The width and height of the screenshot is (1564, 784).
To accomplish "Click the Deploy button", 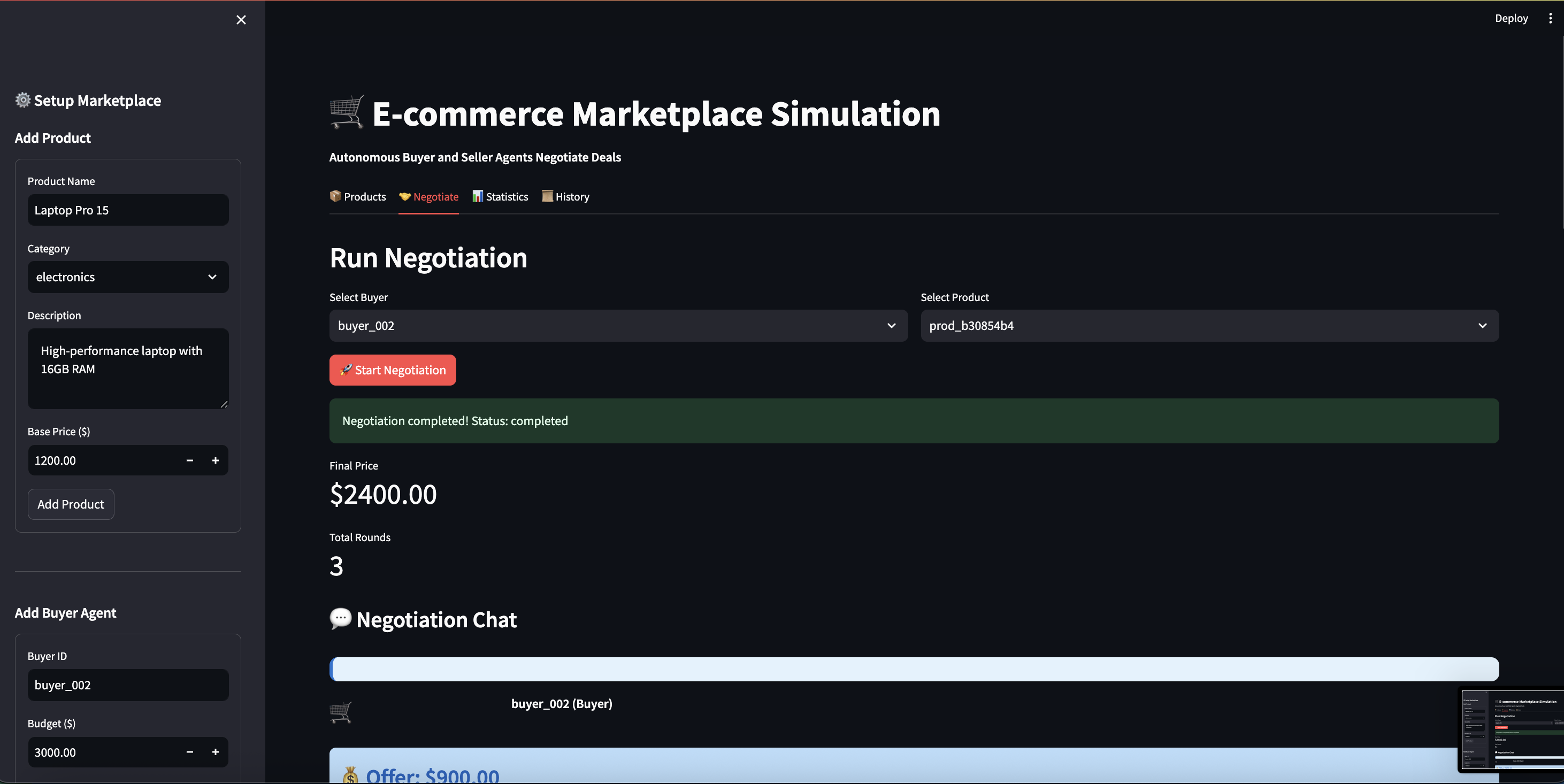I will pos(1511,18).
